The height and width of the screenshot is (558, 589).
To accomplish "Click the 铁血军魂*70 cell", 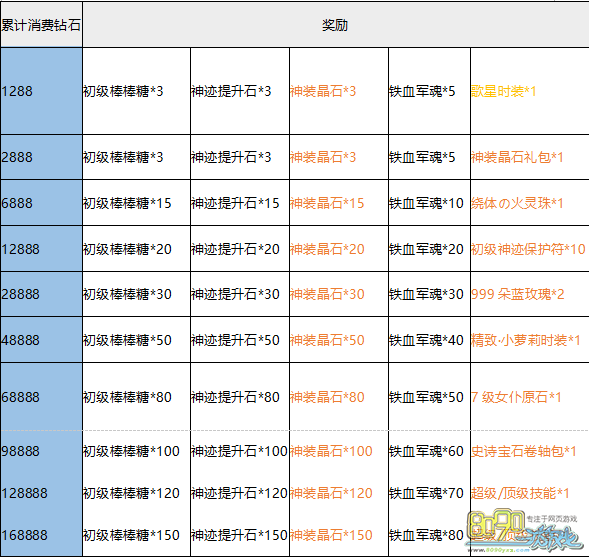I will [x=429, y=493].
